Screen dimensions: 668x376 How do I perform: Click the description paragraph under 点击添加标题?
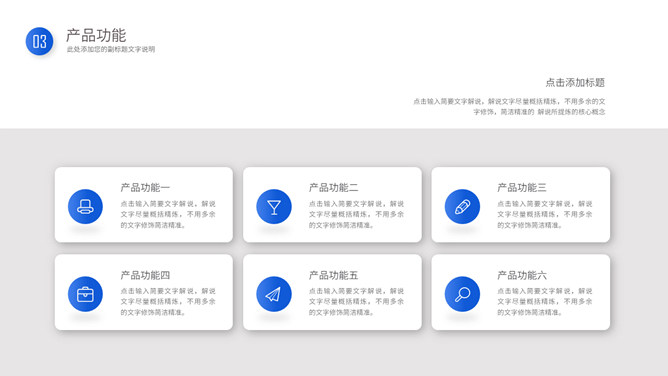[x=509, y=106]
